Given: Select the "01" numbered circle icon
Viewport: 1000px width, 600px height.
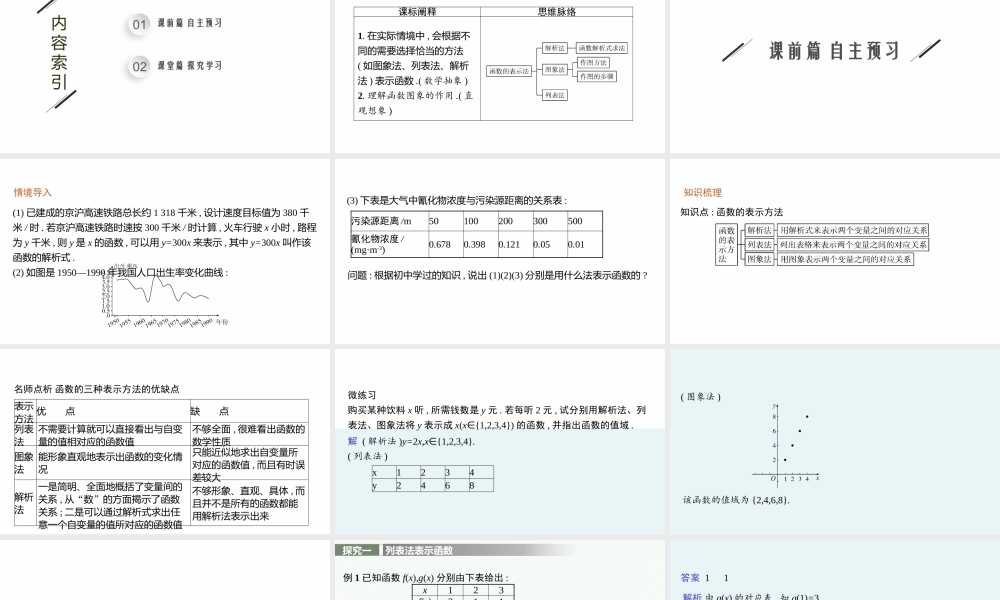Looking at the screenshot, I should tap(138, 24).
